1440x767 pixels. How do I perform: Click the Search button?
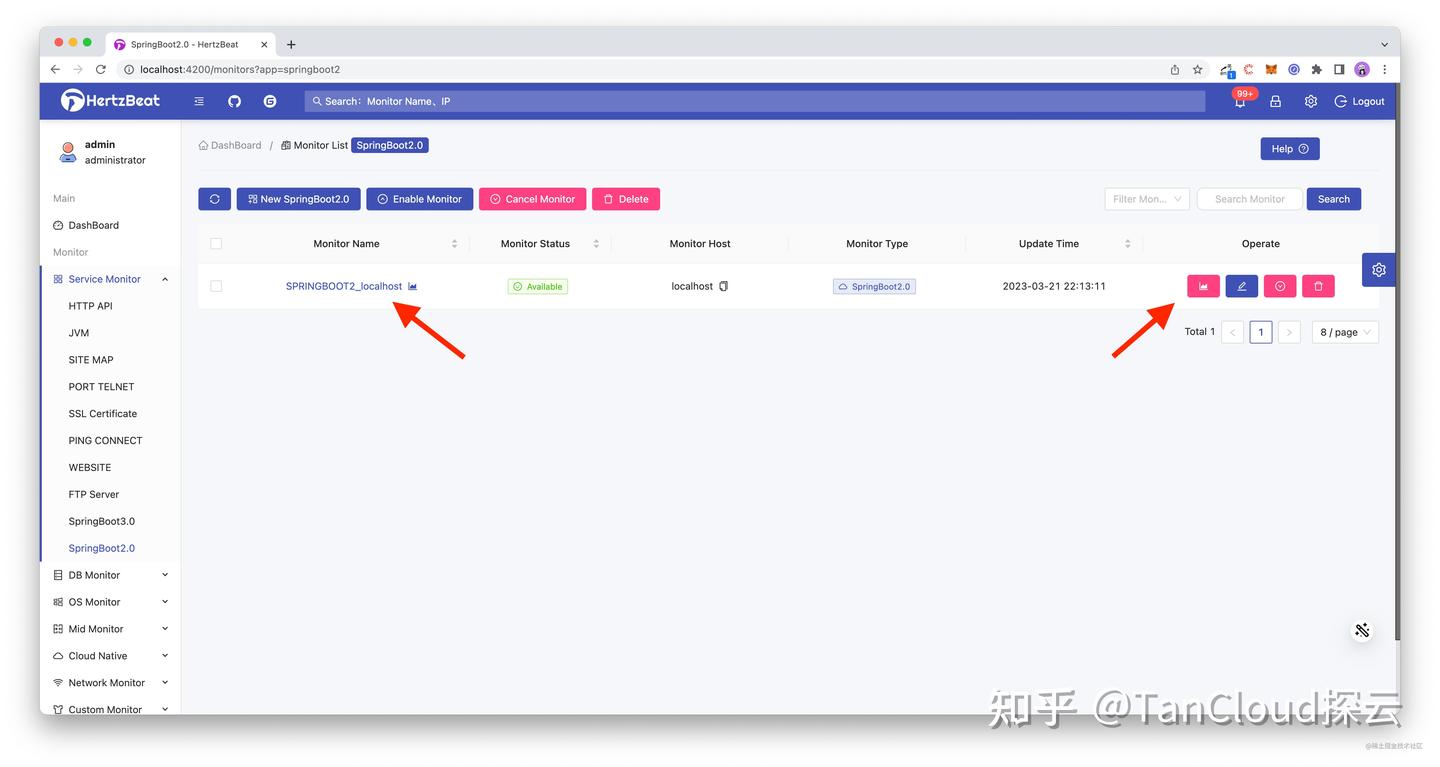(x=1334, y=199)
